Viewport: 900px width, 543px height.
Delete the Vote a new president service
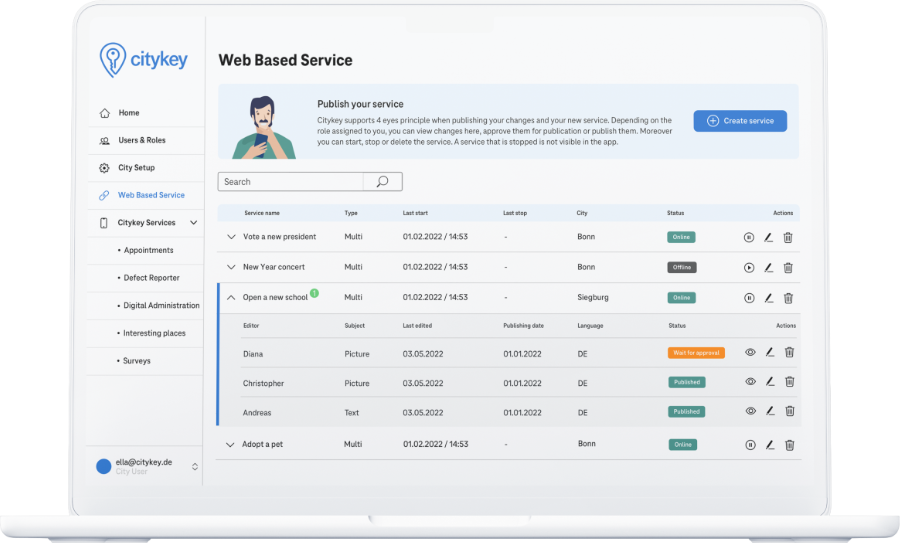point(788,237)
